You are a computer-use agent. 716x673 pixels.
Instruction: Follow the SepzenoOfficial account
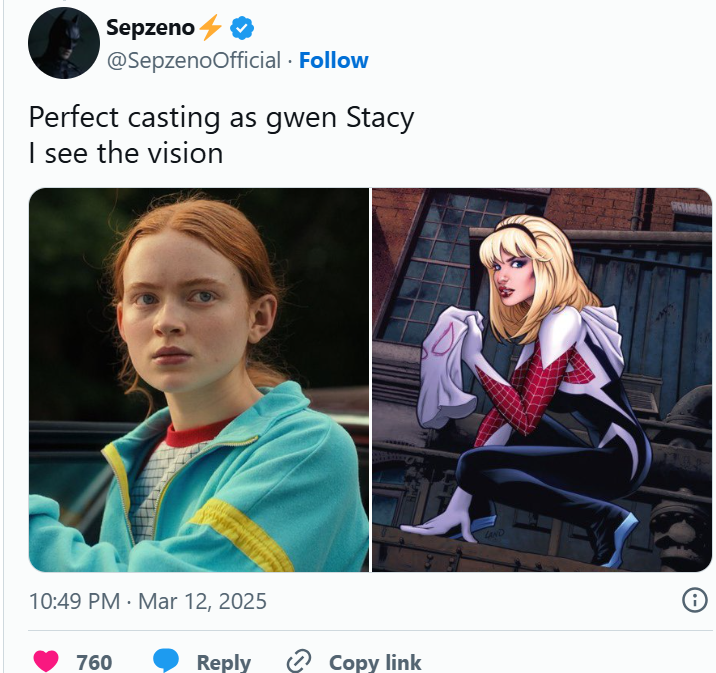(x=334, y=61)
